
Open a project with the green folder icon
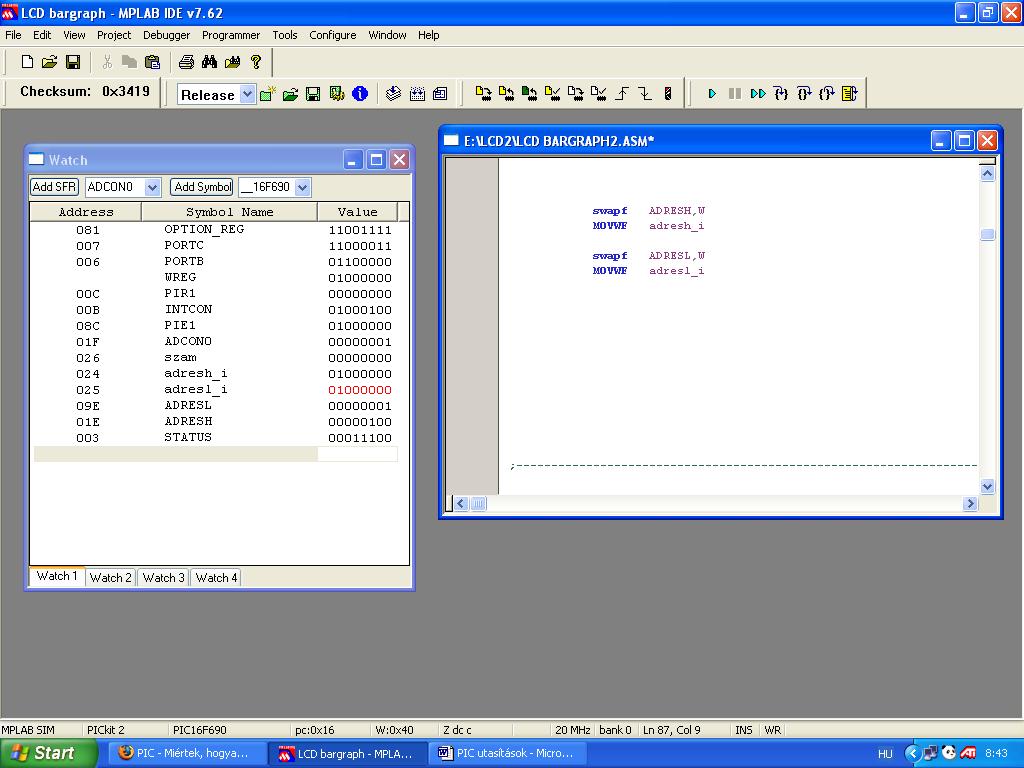(291, 94)
